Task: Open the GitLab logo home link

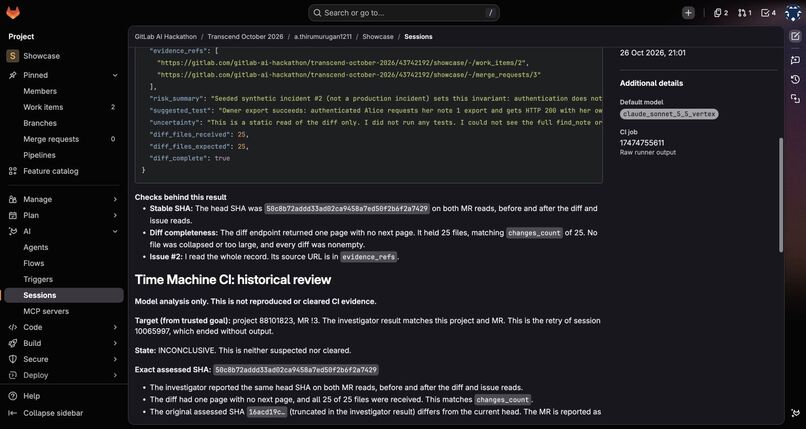Action: [13, 13]
